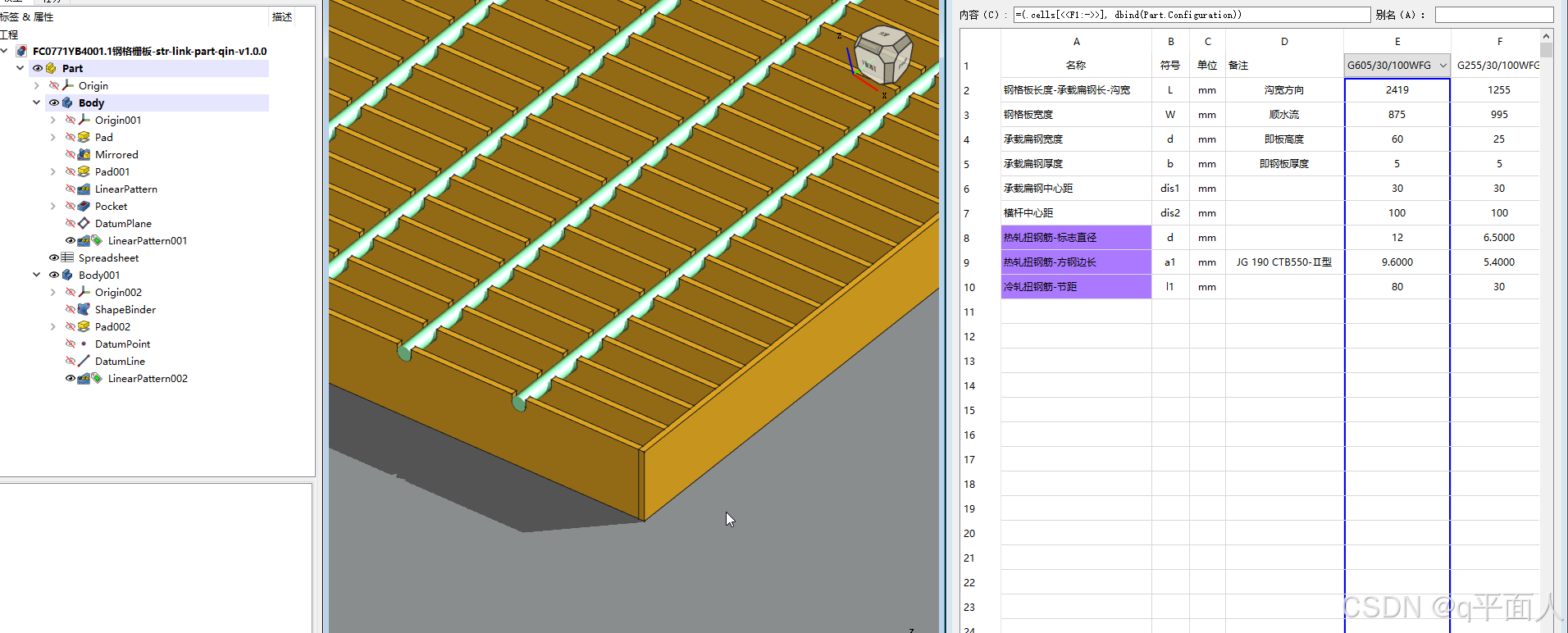
Task: Select the purple cell 热轧扭钢筋-标志直径
Action: (1076, 238)
